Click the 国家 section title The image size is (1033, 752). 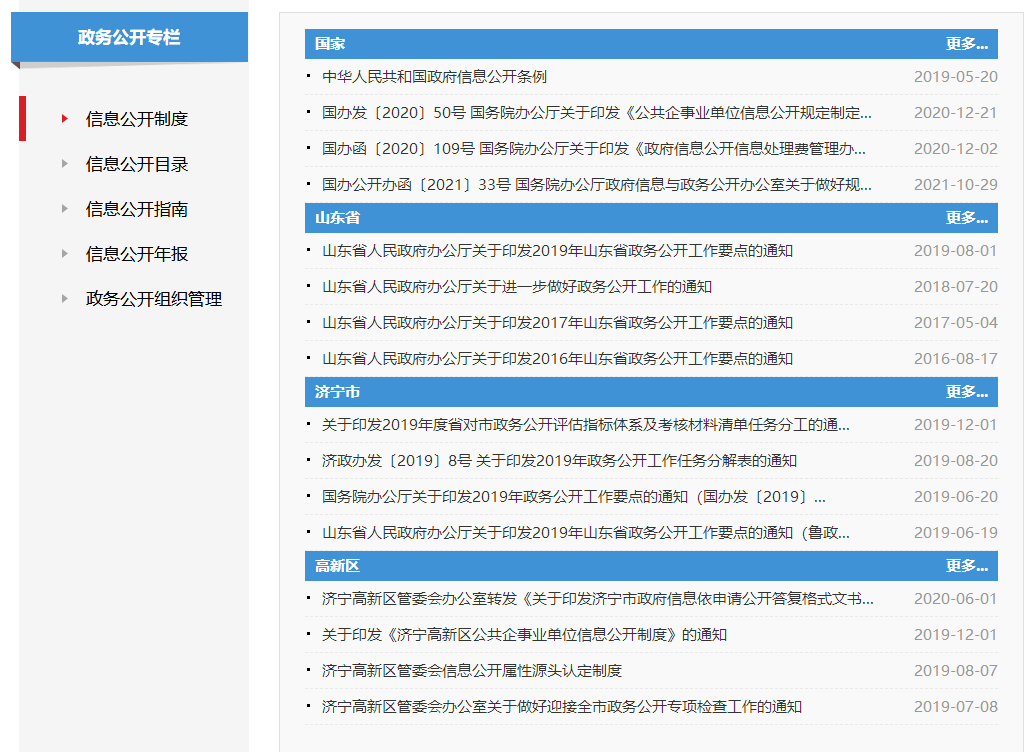tap(330, 44)
